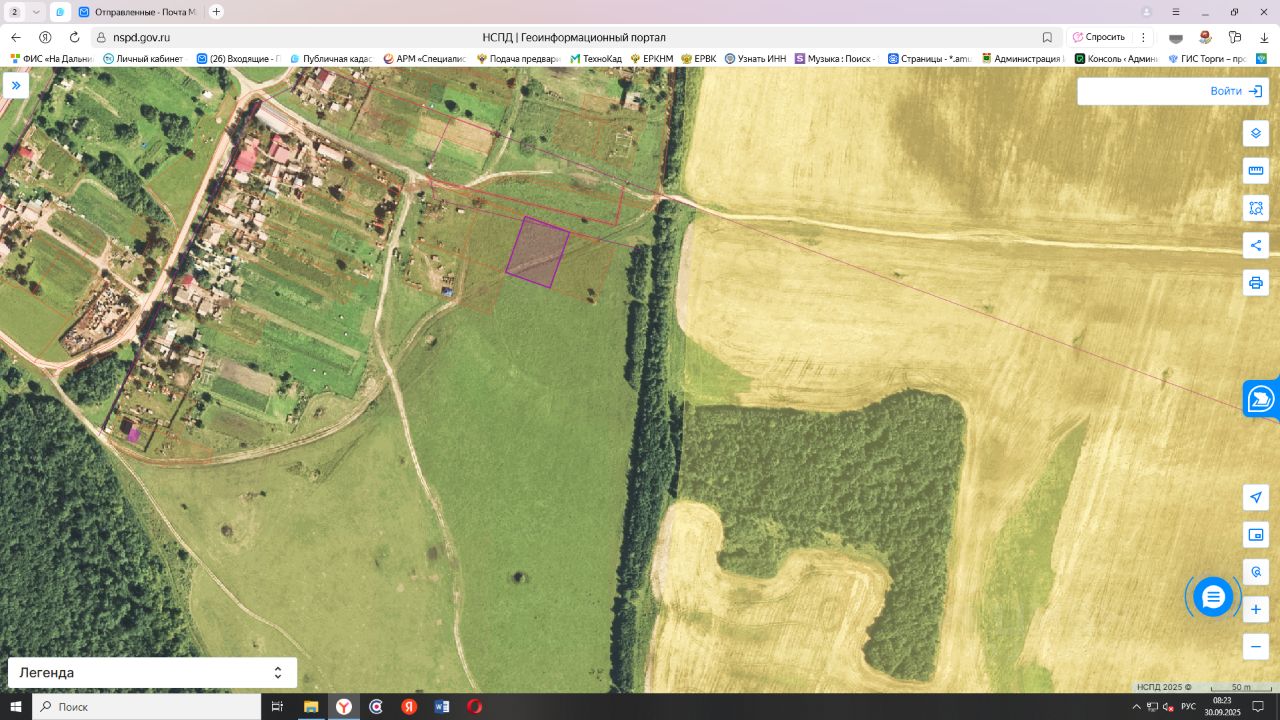This screenshot has height=720, width=1280.
Task: Open the three-dot menu next to Спросить
Action: pyautogui.click(x=1143, y=37)
